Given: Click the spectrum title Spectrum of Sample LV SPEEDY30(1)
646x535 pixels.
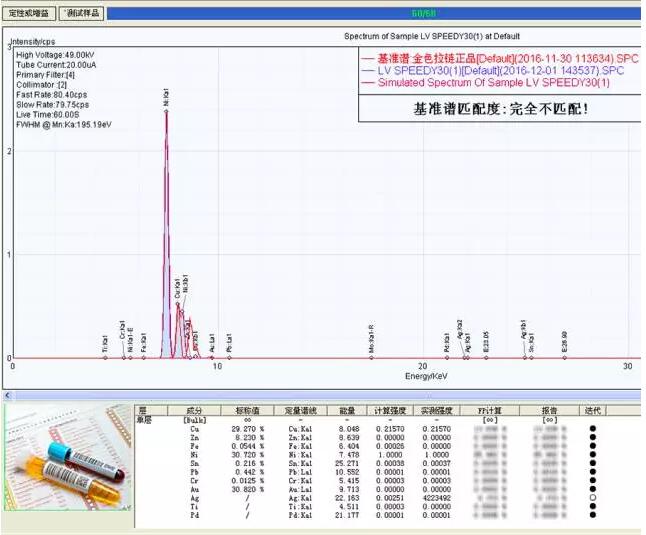Looking at the screenshot, I should (432, 36).
